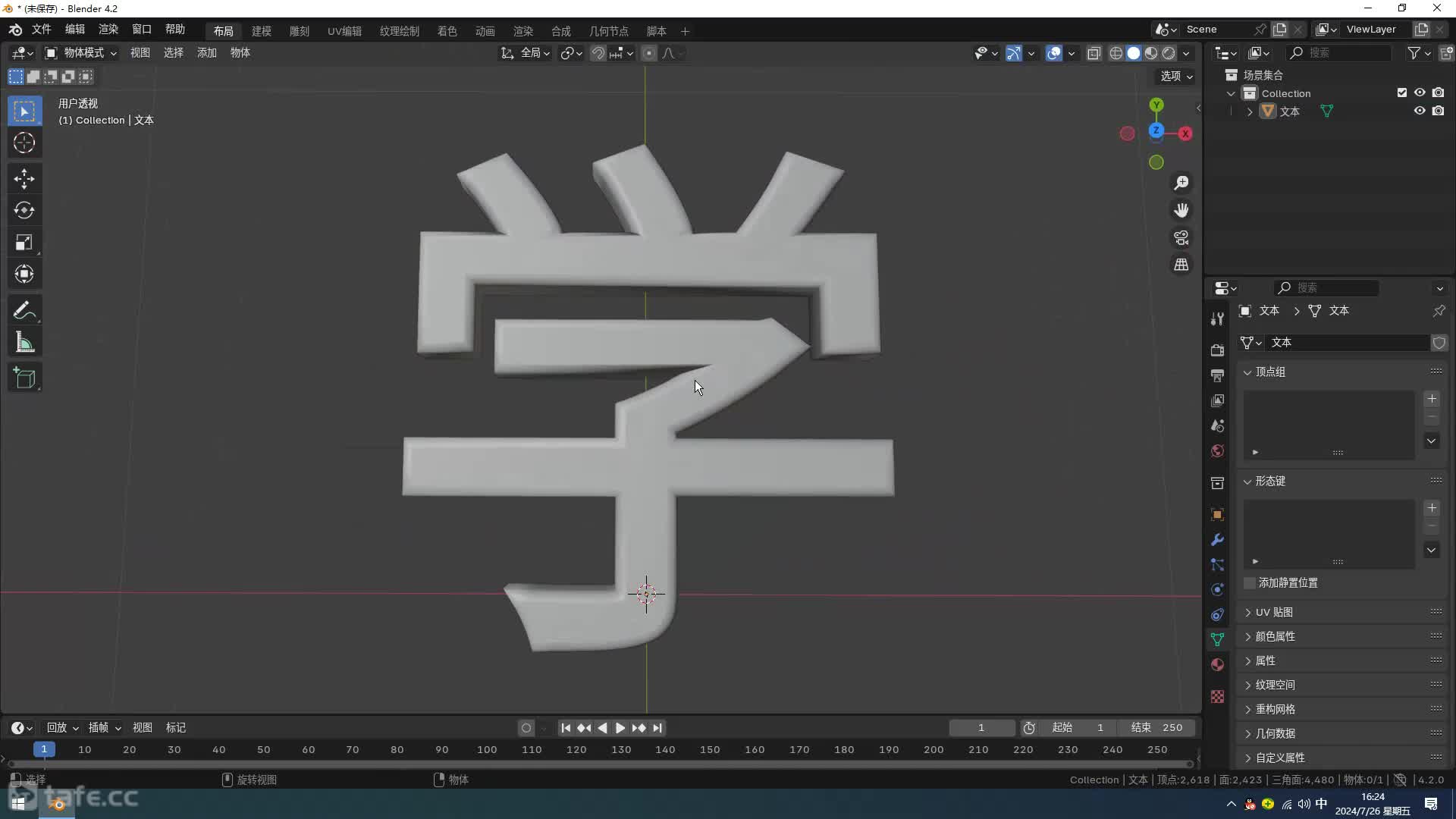Image resolution: width=1456 pixels, height=819 pixels.
Task: Select the Measure tool
Action: (x=24, y=342)
